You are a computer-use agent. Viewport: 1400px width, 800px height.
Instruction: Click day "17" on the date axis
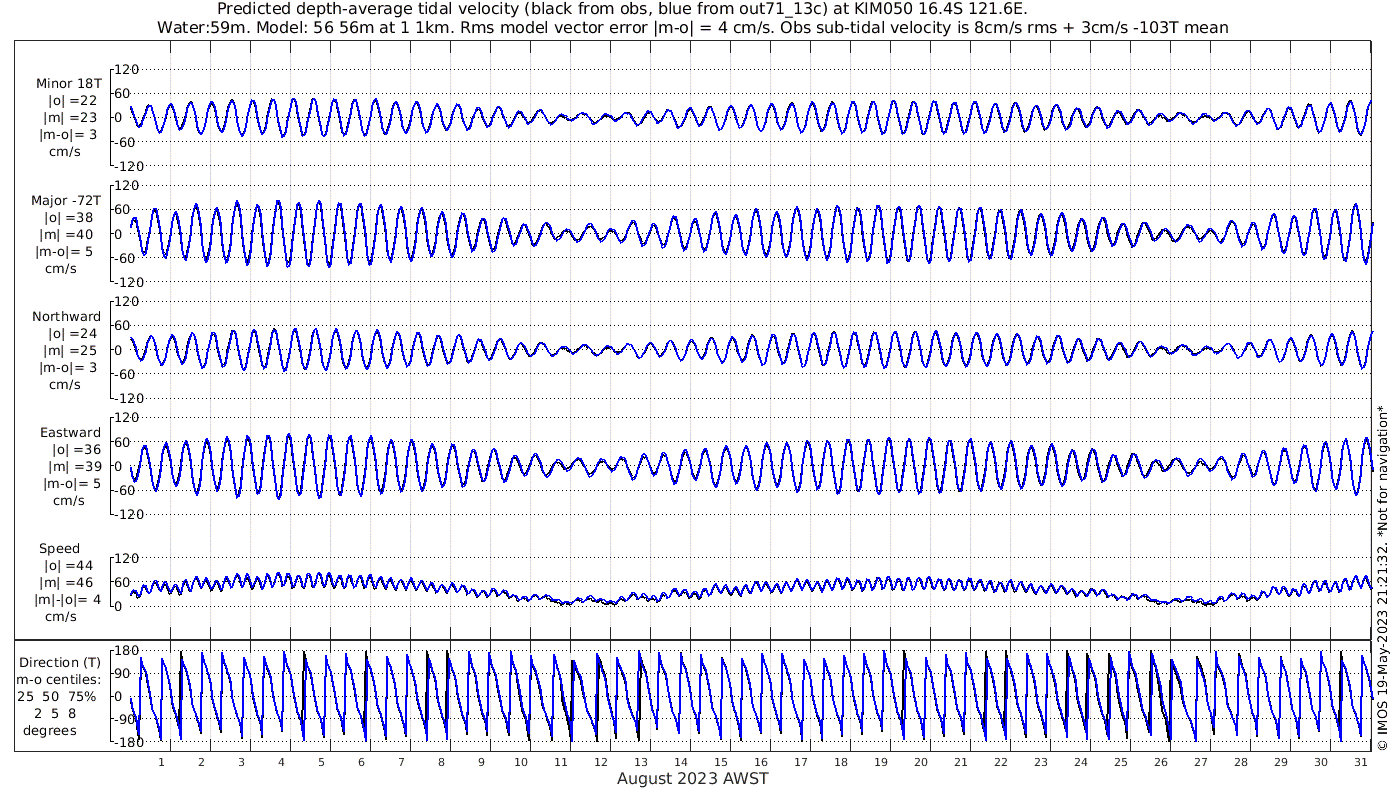[x=801, y=762]
